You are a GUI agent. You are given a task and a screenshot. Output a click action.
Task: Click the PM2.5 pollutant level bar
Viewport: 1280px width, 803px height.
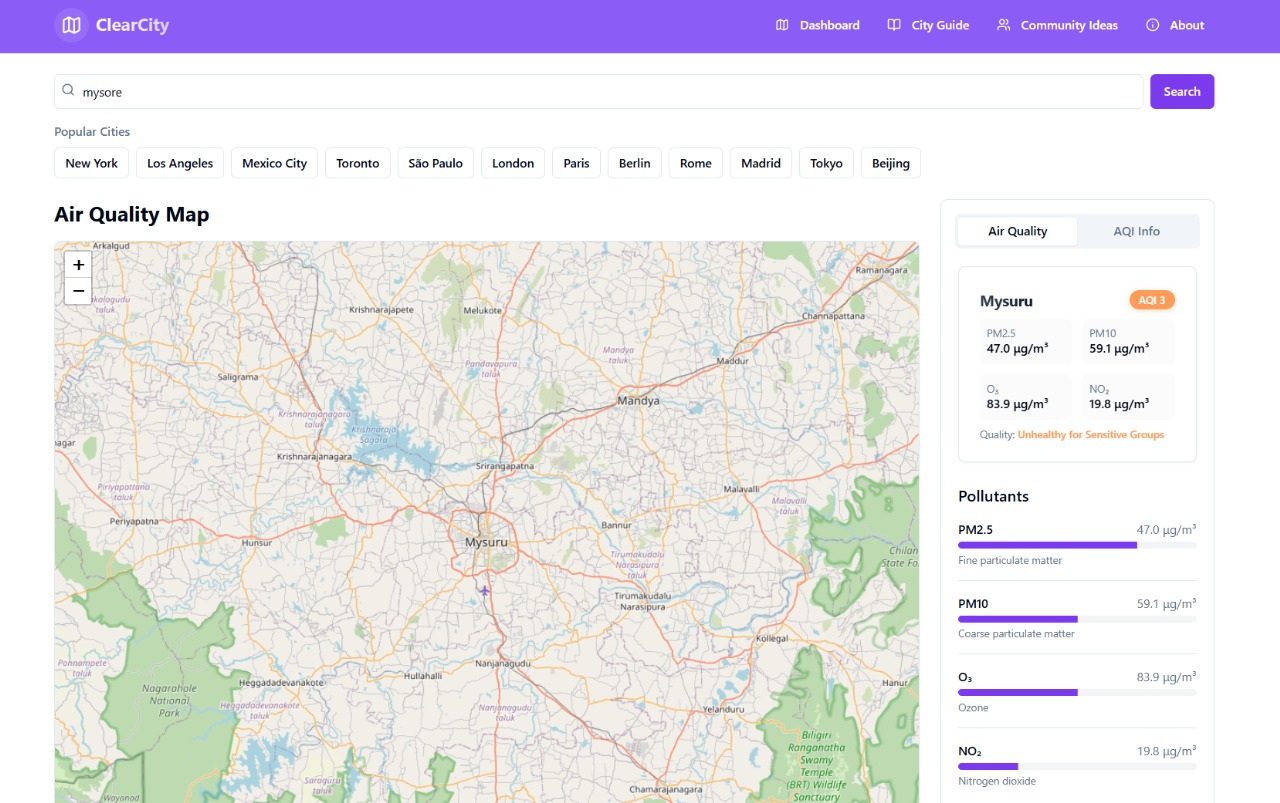1076,545
